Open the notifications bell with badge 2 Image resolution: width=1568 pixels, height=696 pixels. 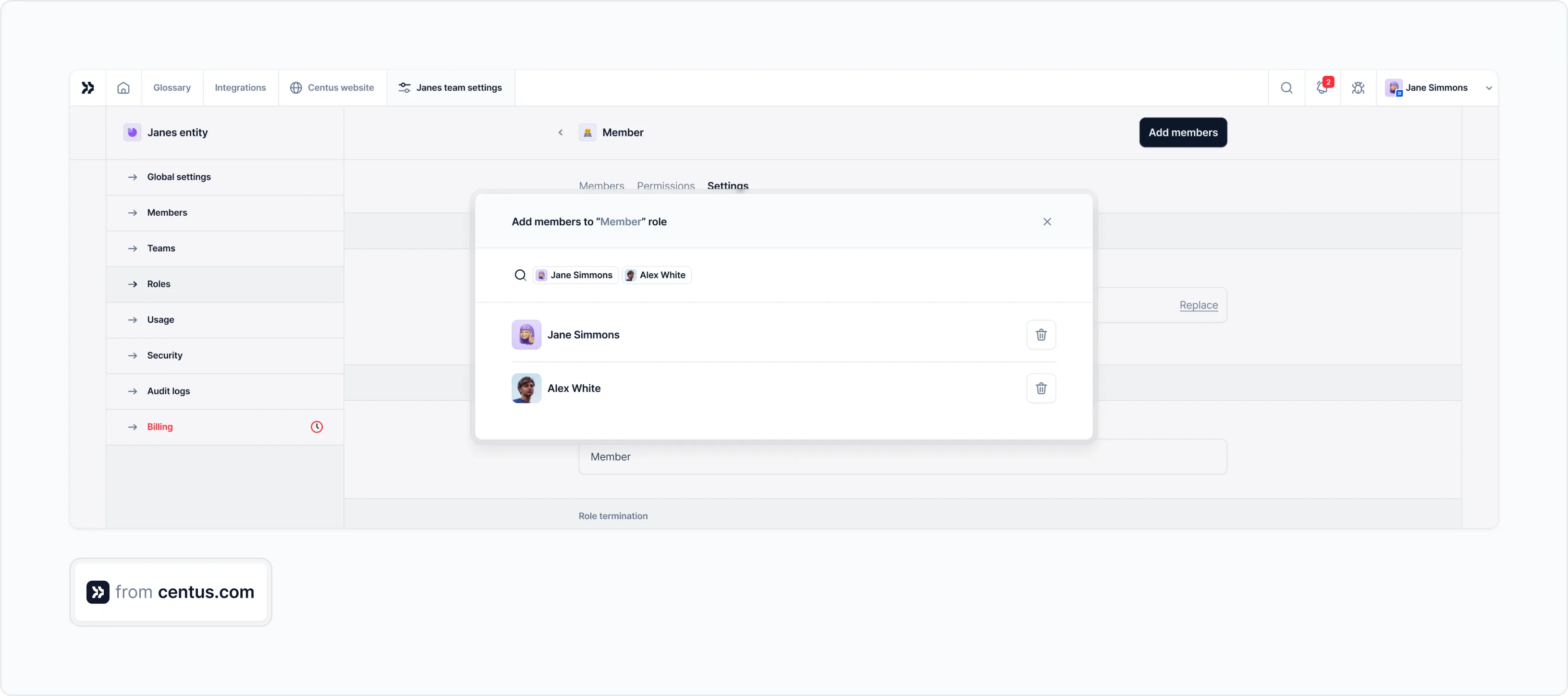click(1322, 87)
